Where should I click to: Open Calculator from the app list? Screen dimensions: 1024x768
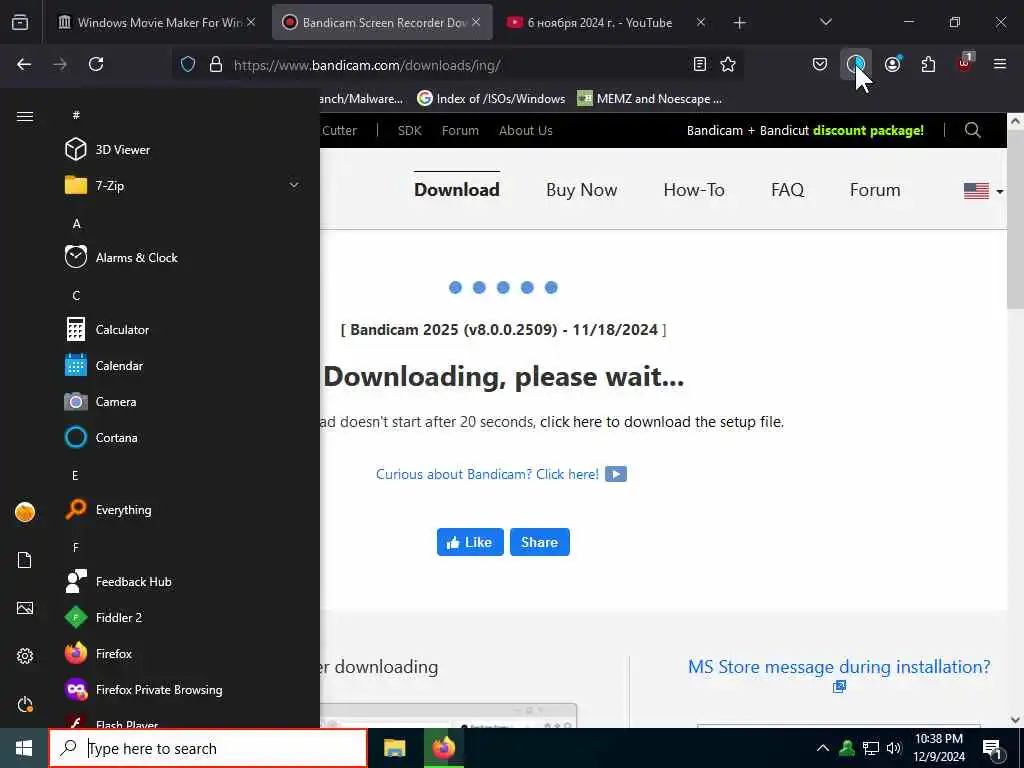107,330
